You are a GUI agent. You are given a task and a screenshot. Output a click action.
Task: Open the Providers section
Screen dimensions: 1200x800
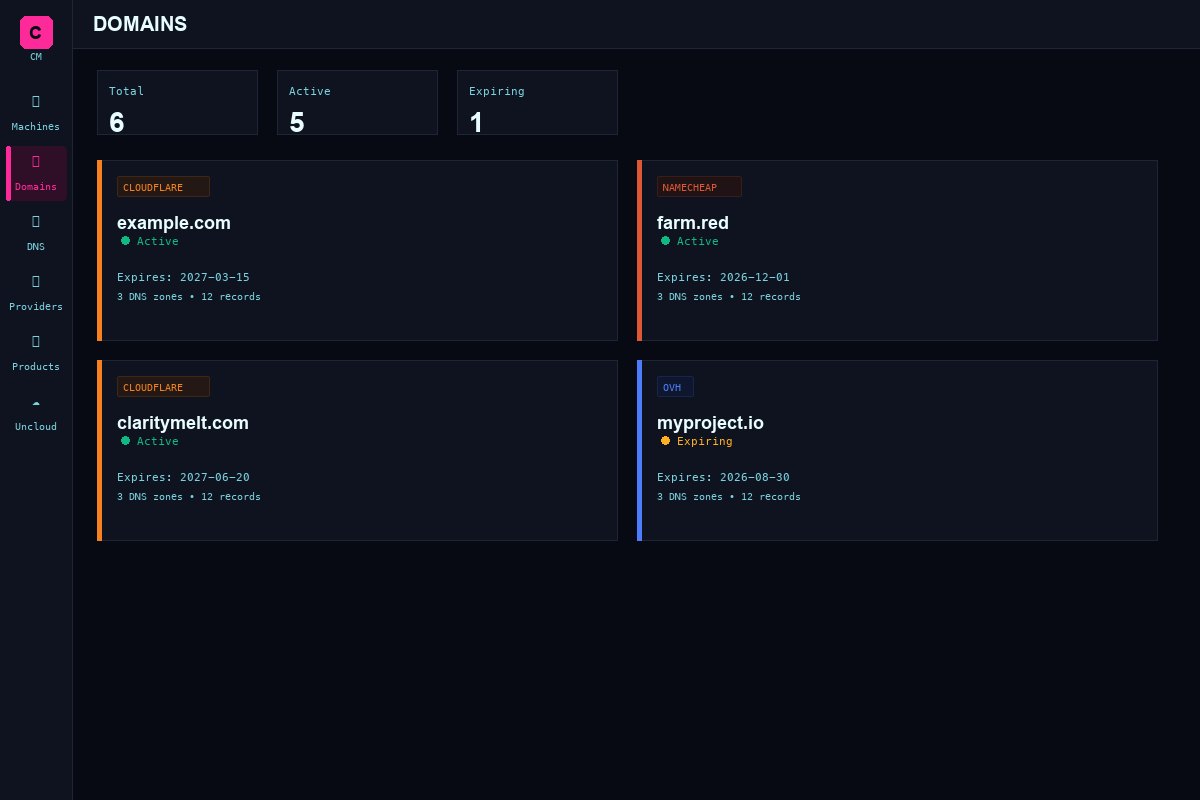[x=36, y=293]
